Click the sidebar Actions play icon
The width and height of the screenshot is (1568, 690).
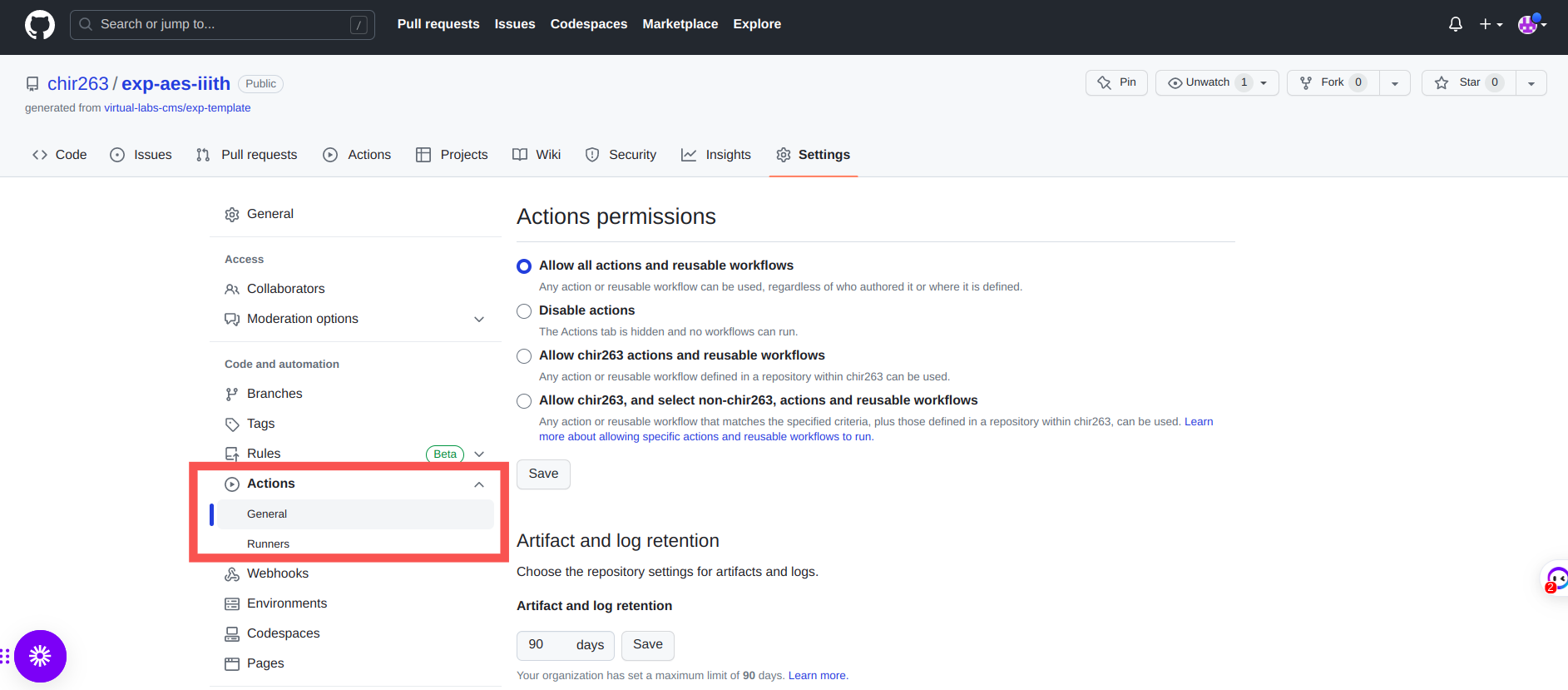click(232, 484)
